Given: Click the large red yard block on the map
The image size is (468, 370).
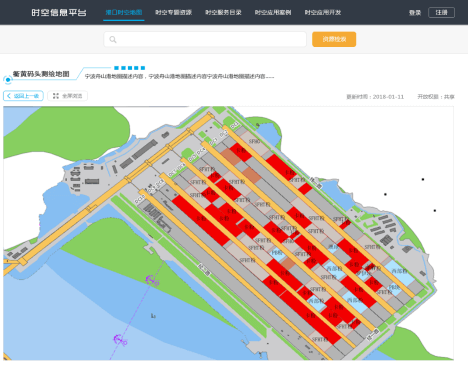Looking at the screenshot, I should pos(201,219).
